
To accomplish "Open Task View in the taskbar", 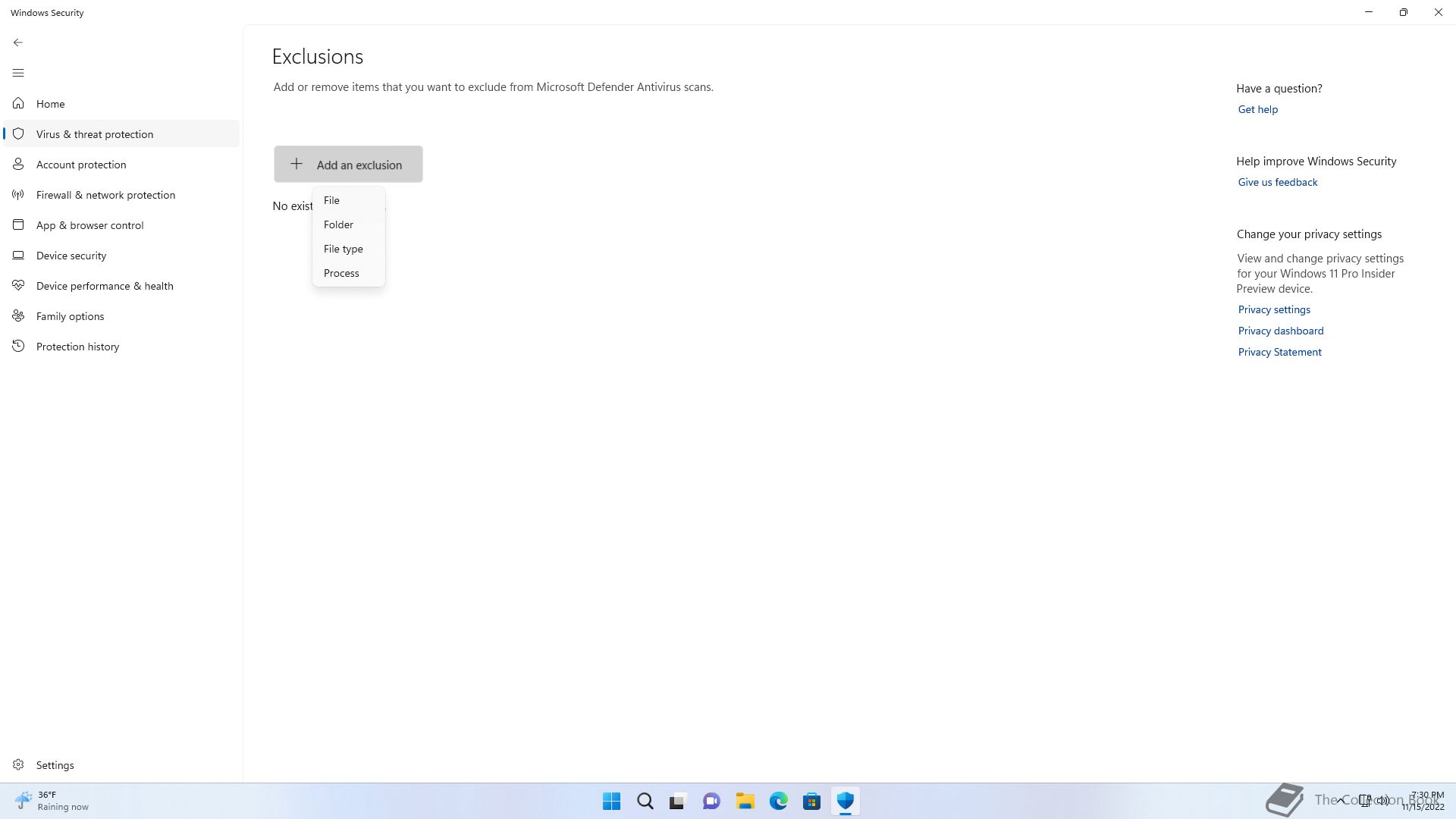I will pyautogui.click(x=678, y=801).
